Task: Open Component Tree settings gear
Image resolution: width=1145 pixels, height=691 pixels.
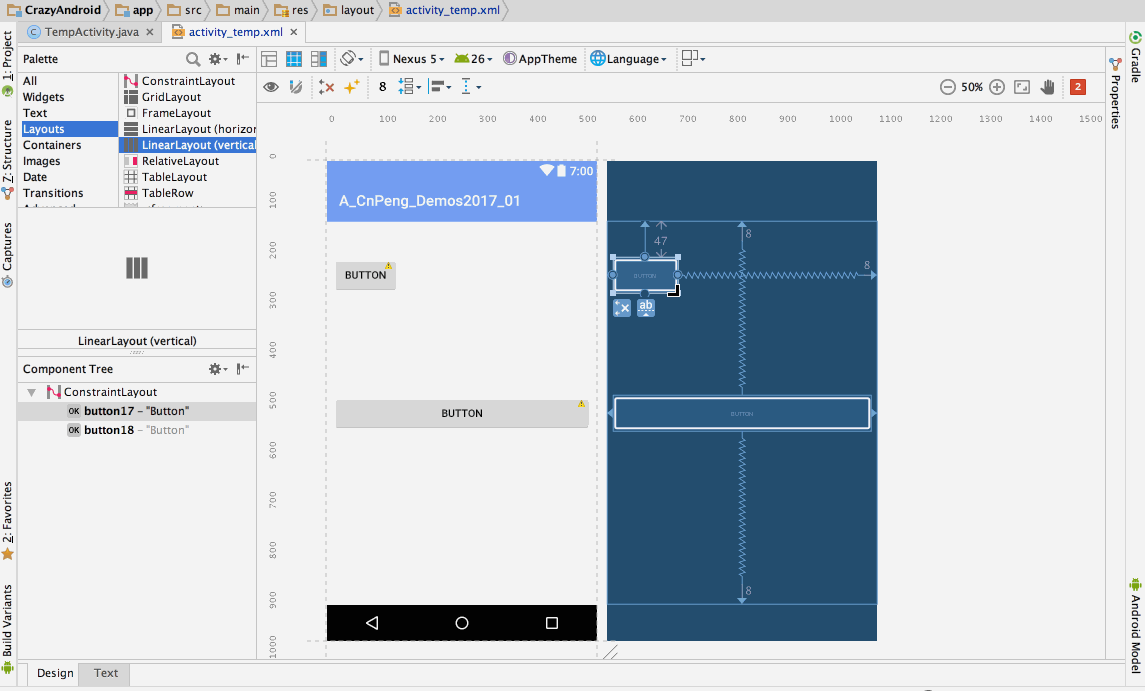Action: (218, 369)
